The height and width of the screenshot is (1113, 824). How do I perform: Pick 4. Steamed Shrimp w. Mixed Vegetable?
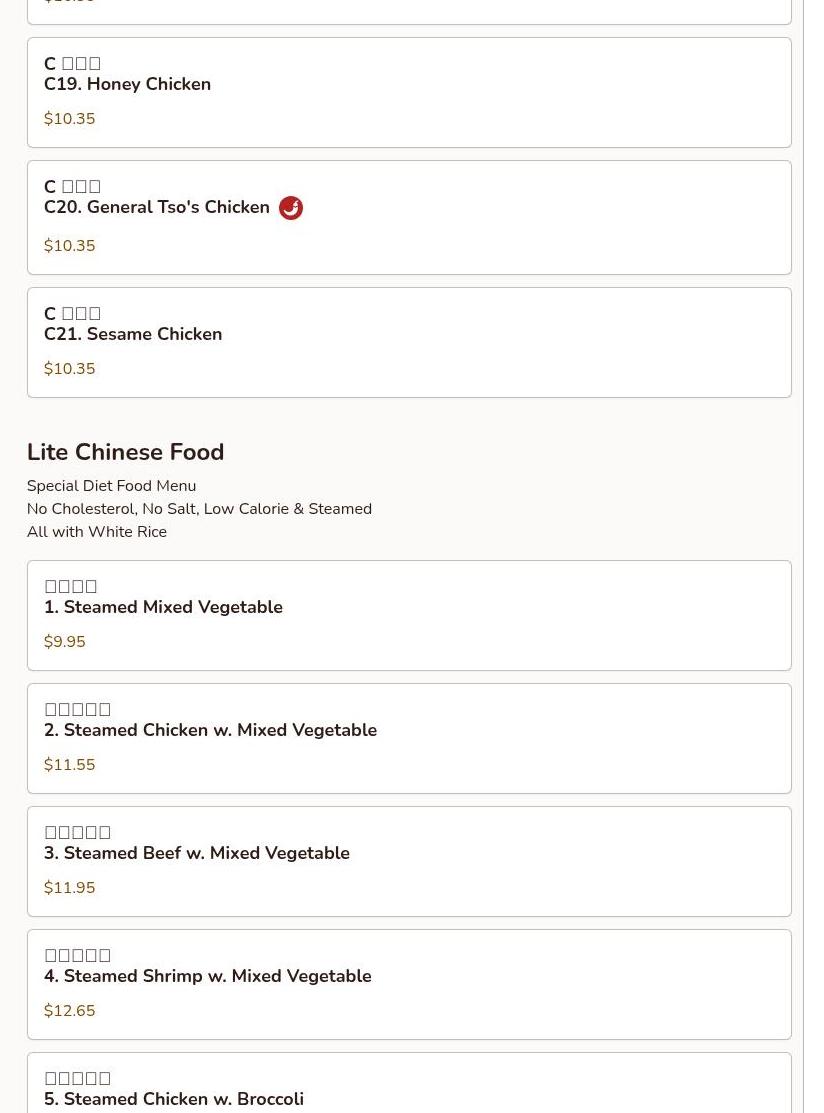207,977
